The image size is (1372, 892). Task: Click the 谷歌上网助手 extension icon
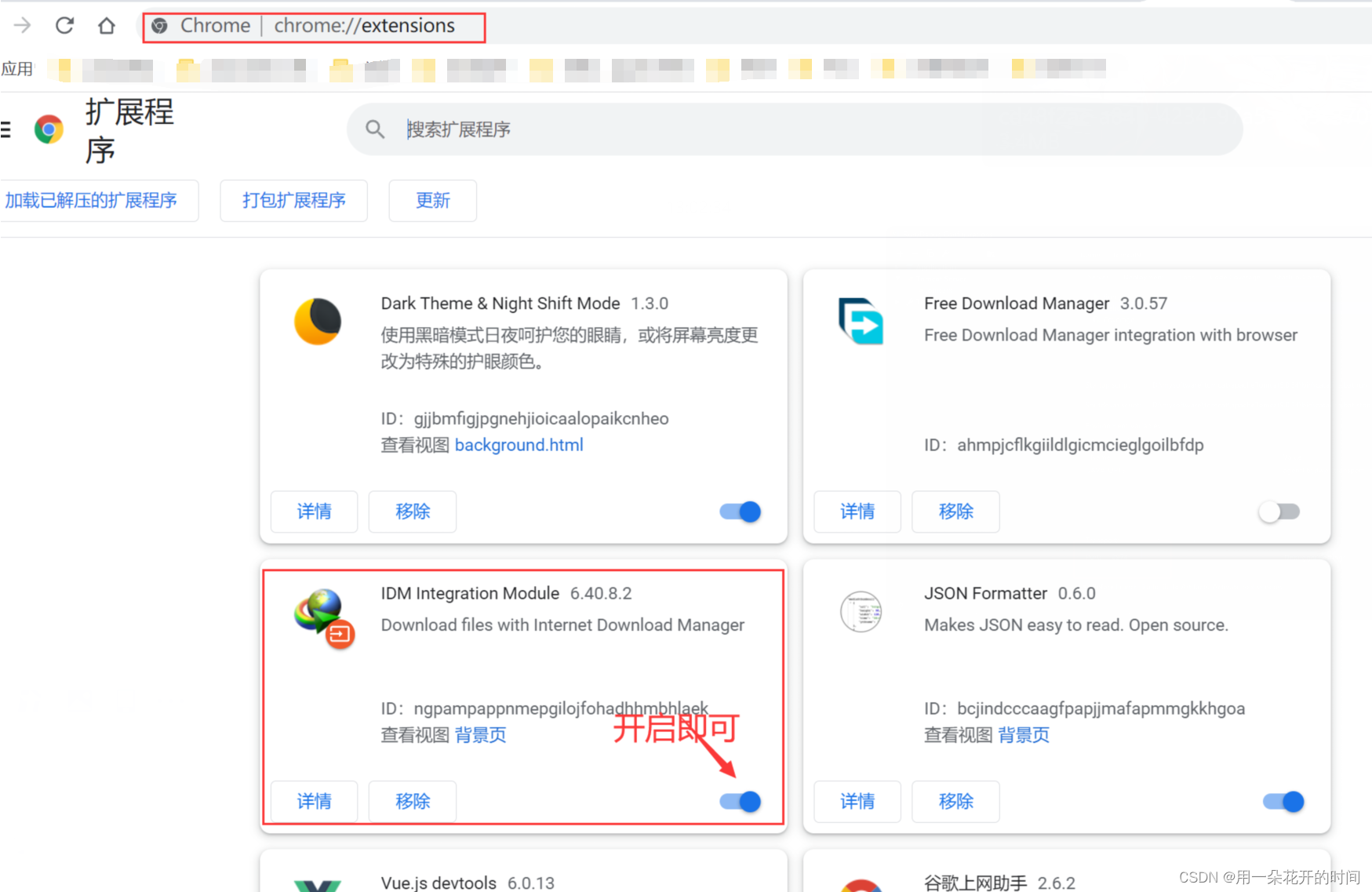tap(861, 886)
